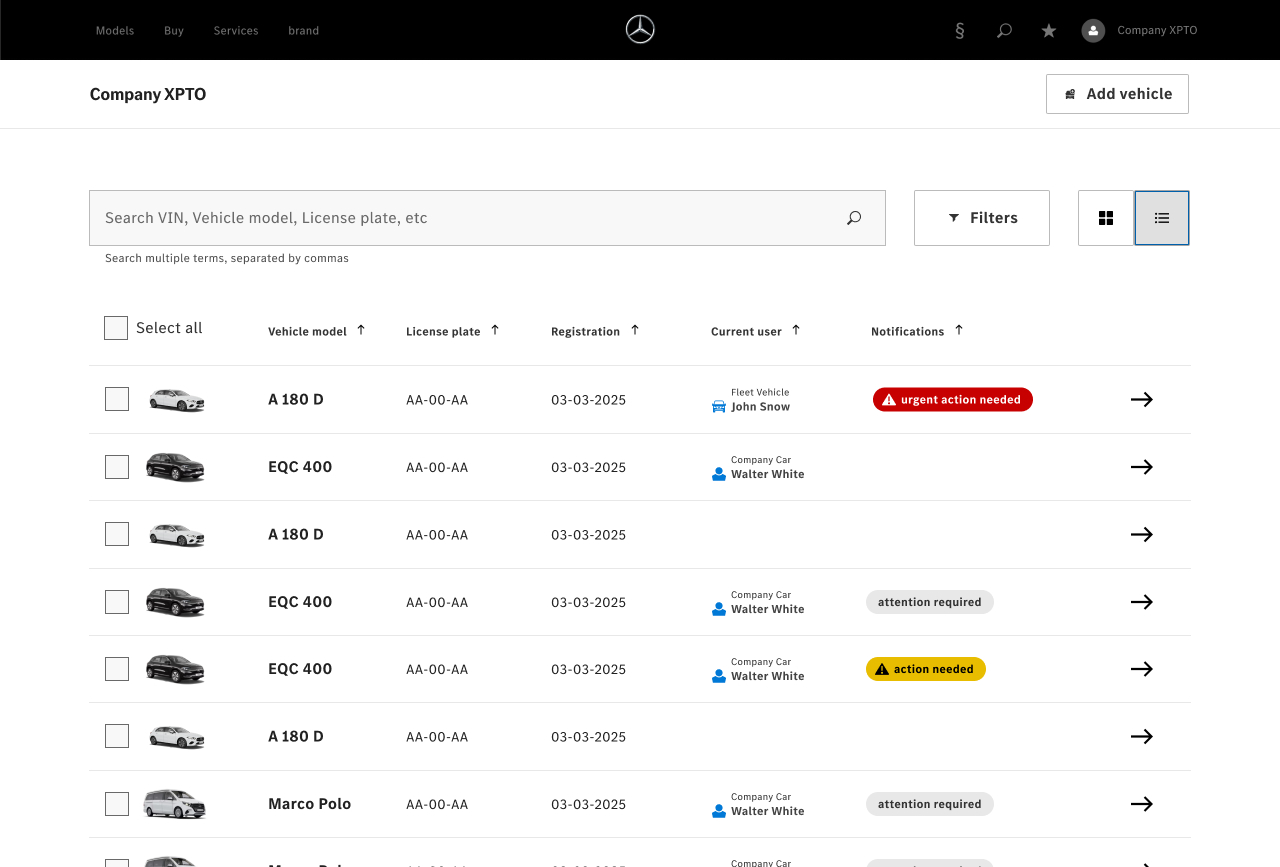Open the Models menu
This screenshot has height=867, width=1280.
point(115,31)
